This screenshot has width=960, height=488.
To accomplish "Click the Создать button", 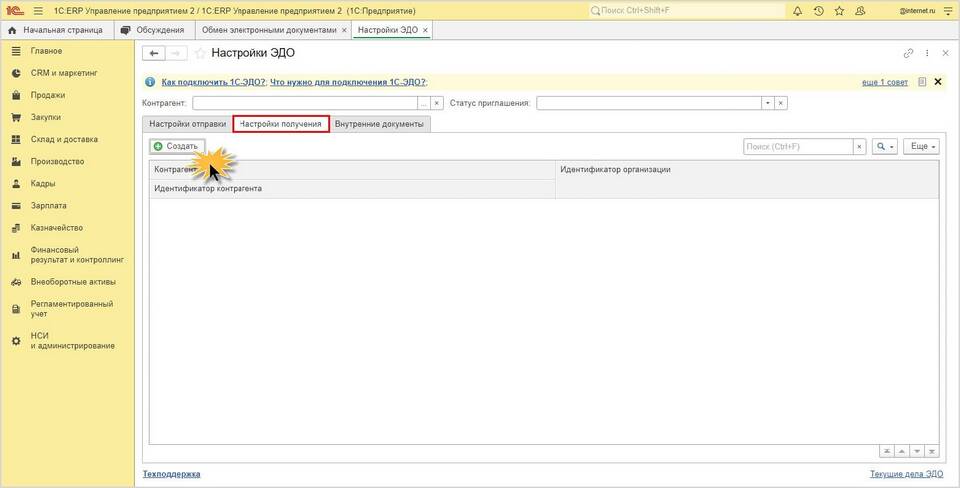I will [x=176, y=146].
